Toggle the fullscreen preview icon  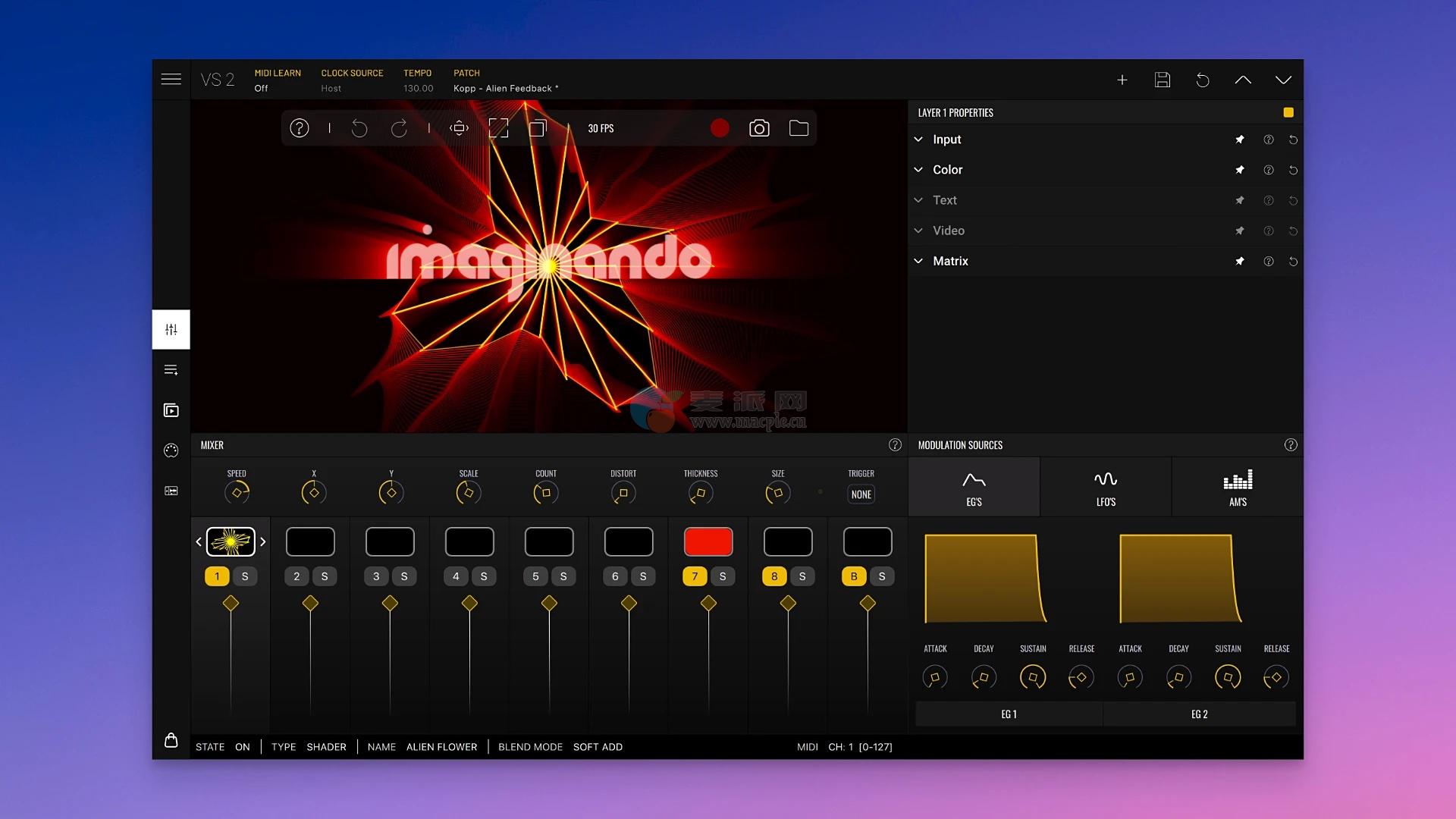[498, 128]
